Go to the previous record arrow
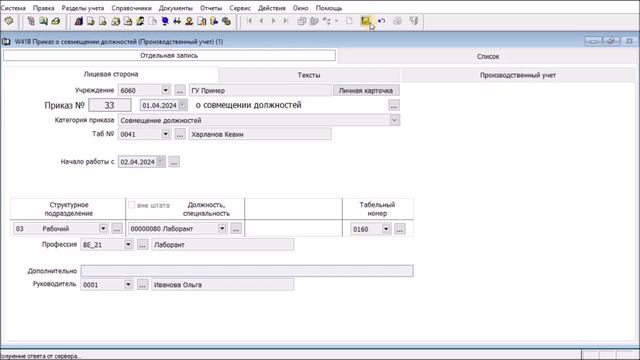The height and width of the screenshot is (360, 640). (261, 21)
